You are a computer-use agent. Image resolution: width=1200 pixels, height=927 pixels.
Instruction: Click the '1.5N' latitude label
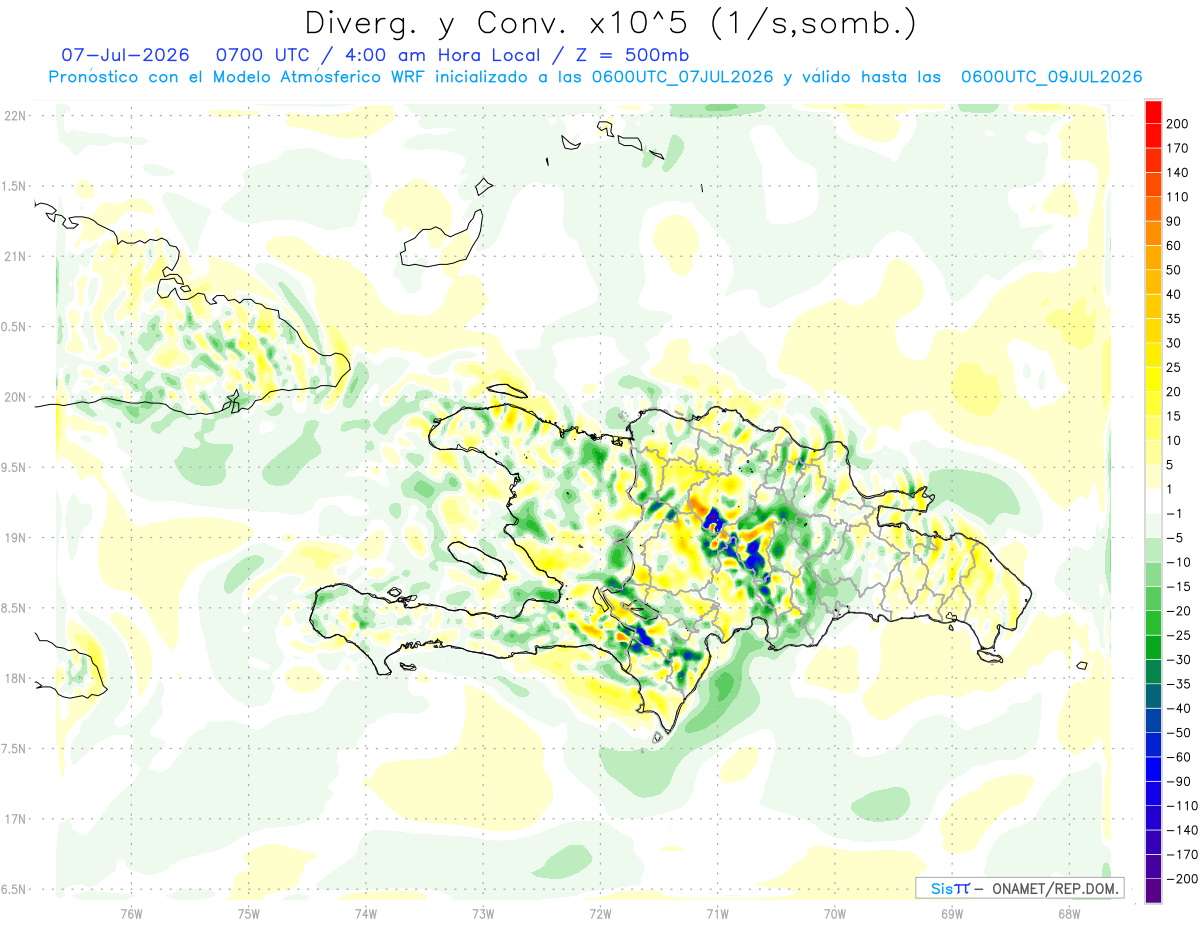pyautogui.click(x=14, y=186)
